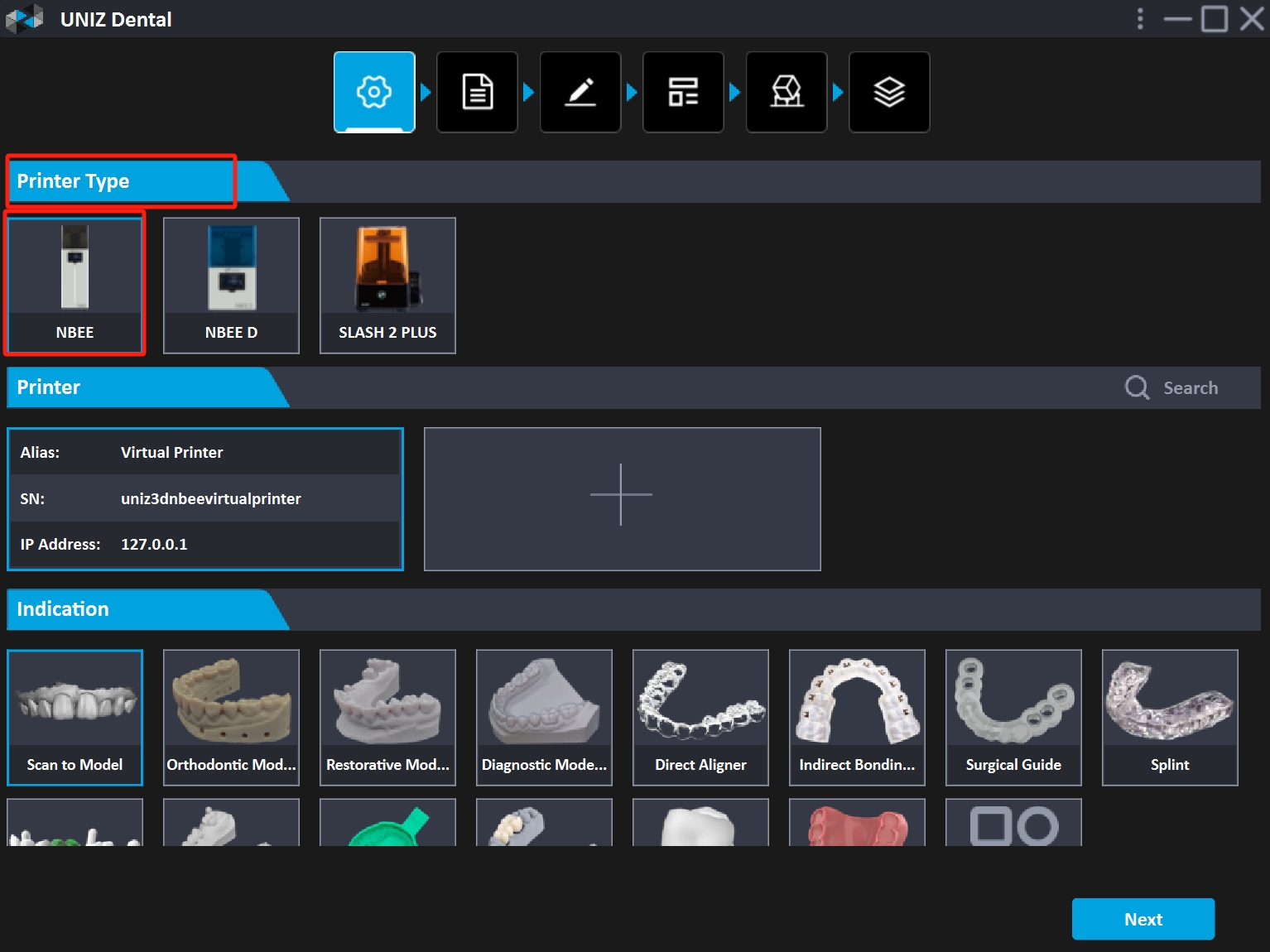This screenshot has height=952, width=1270.
Task: Choose the Indirect Bonding indication
Action: [x=857, y=718]
